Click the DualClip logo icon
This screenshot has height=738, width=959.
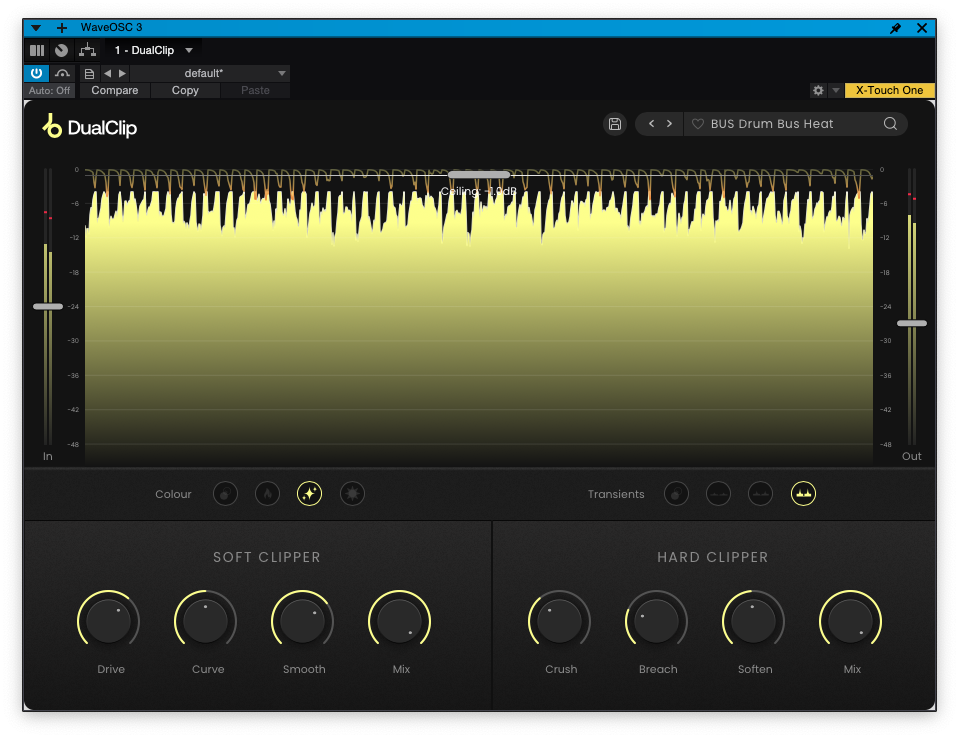click(x=52, y=126)
